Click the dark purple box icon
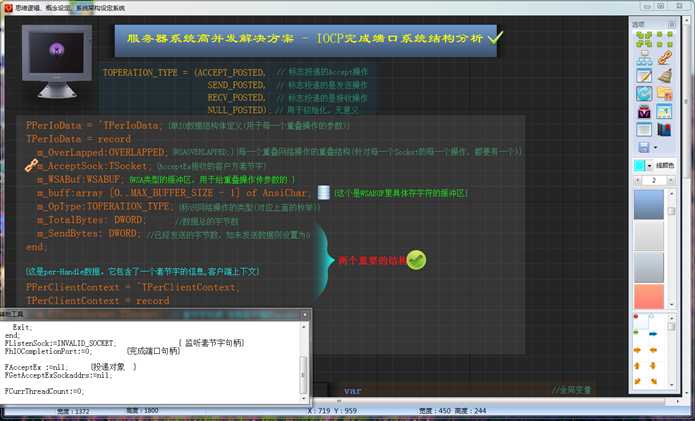This screenshot has height=421, width=695. point(644,112)
